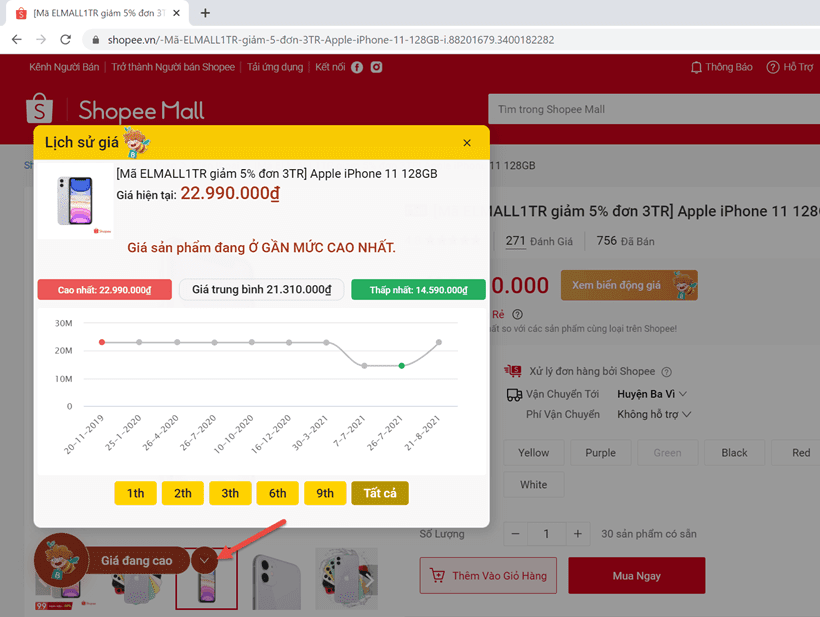This screenshot has width=820, height=617.
Task: Select the 1th time range filter
Action: (x=135, y=493)
